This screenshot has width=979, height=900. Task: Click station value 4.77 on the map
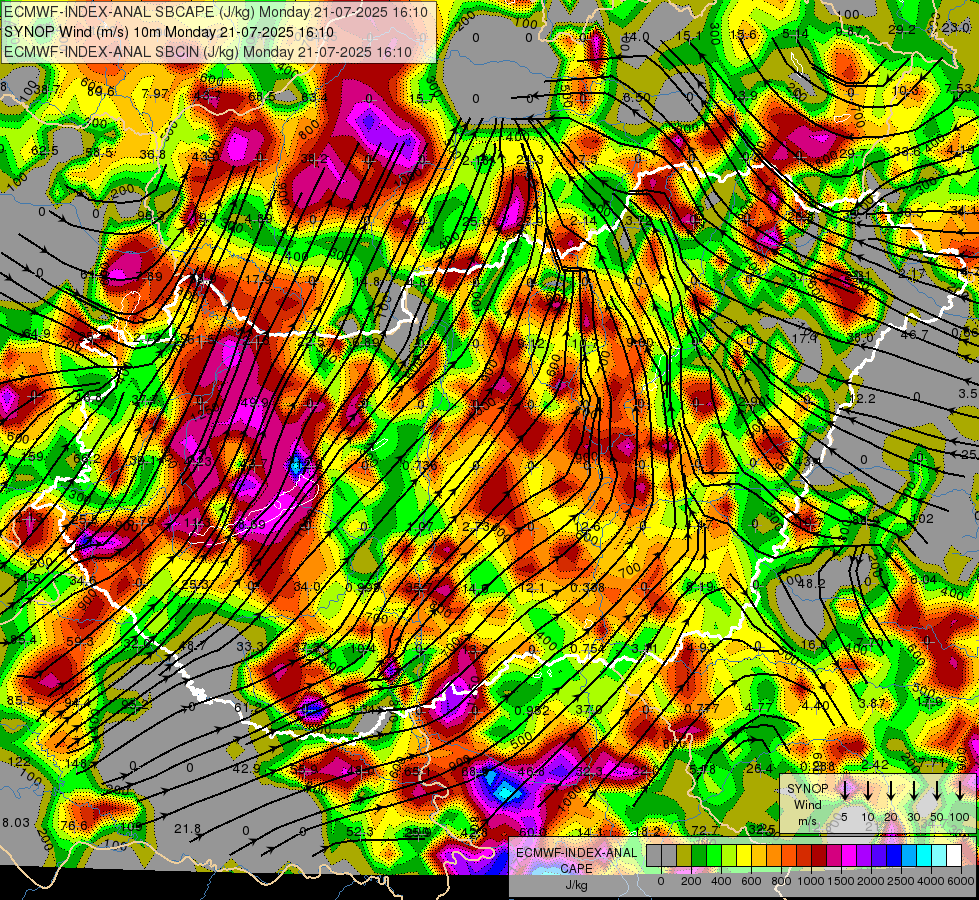(759, 708)
